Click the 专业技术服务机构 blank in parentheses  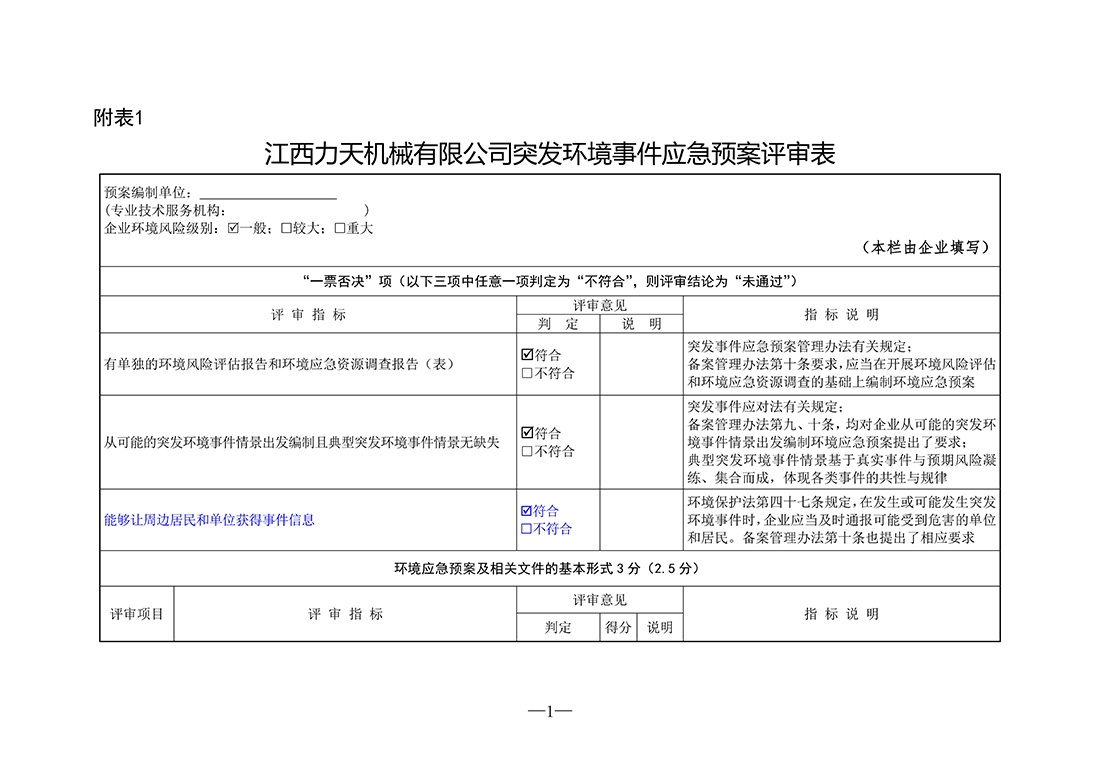(x=298, y=211)
